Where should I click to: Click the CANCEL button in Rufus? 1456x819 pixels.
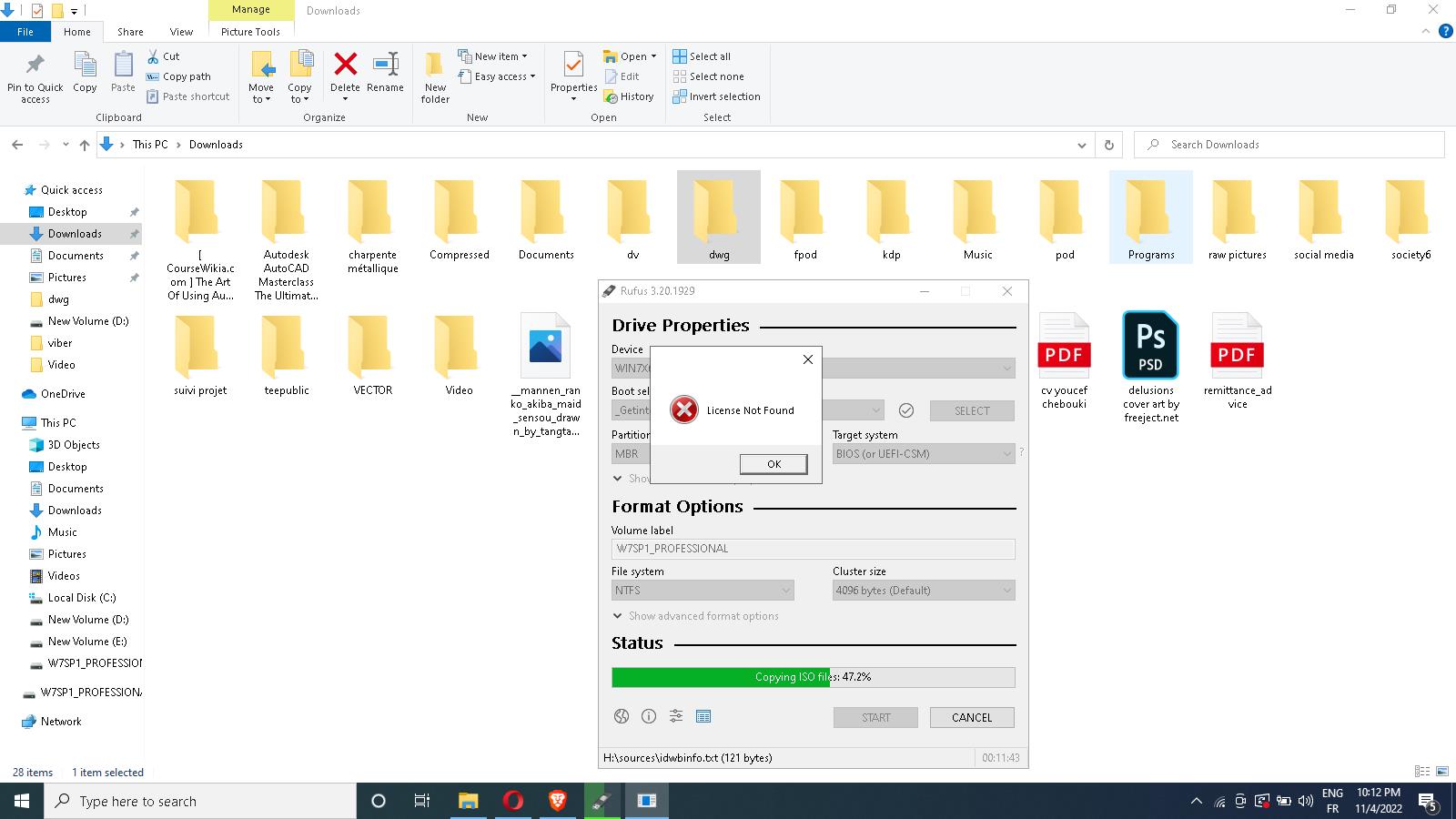(971, 717)
